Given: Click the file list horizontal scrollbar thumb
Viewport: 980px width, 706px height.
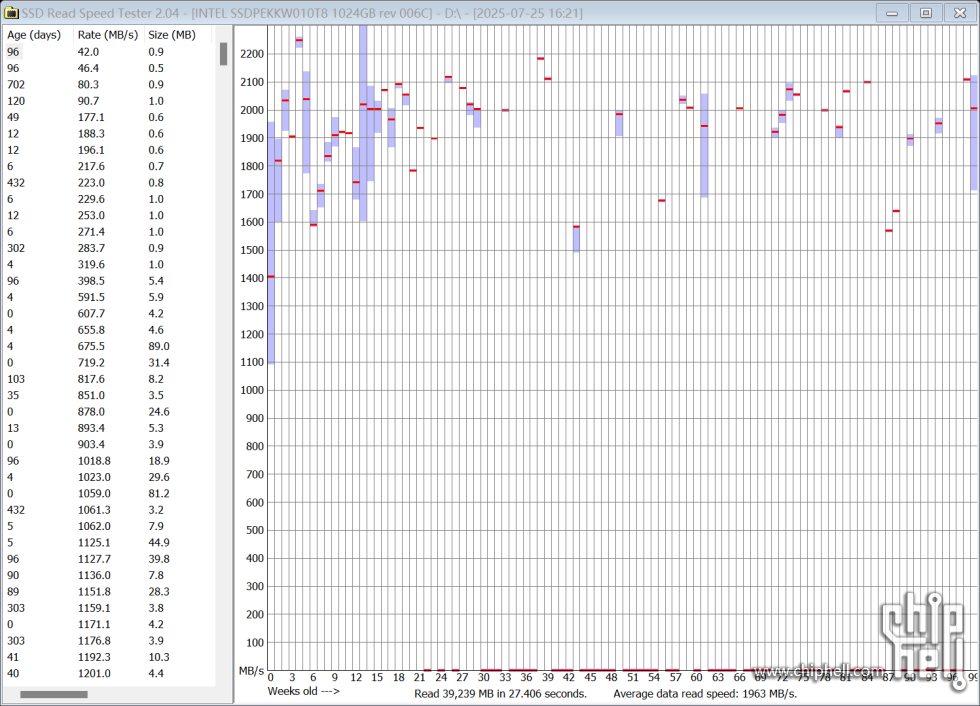Looking at the screenshot, I should [54, 694].
